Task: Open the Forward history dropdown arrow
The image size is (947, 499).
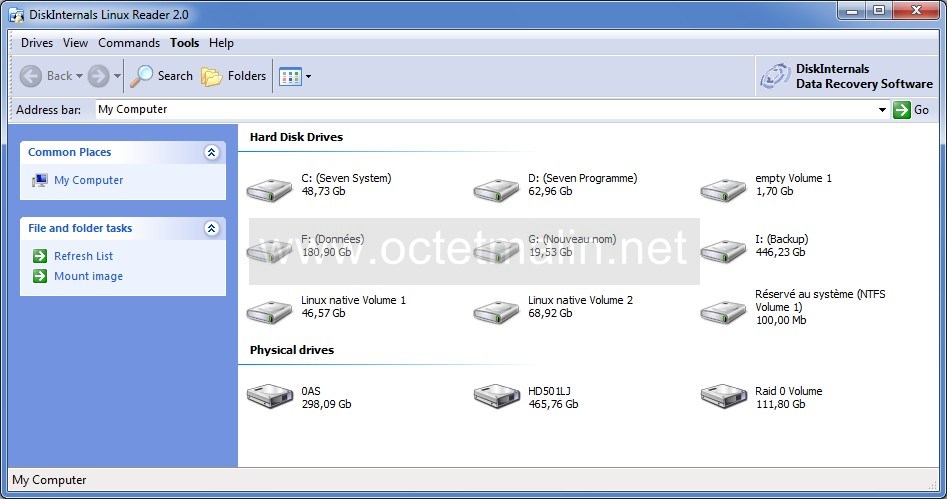Action: (x=117, y=76)
